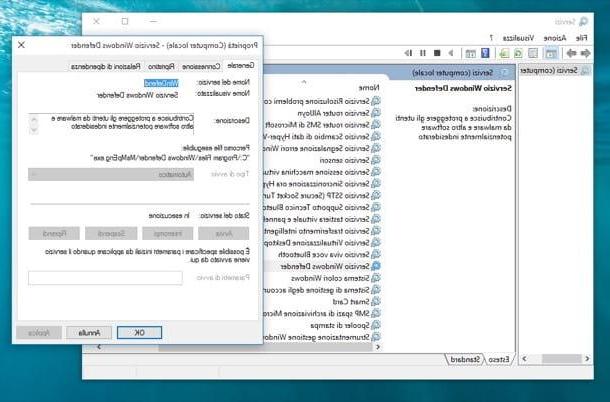Select the Esteso view tab under the list
The height and width of the screenshot is (402, 610).
coord(499,359)
